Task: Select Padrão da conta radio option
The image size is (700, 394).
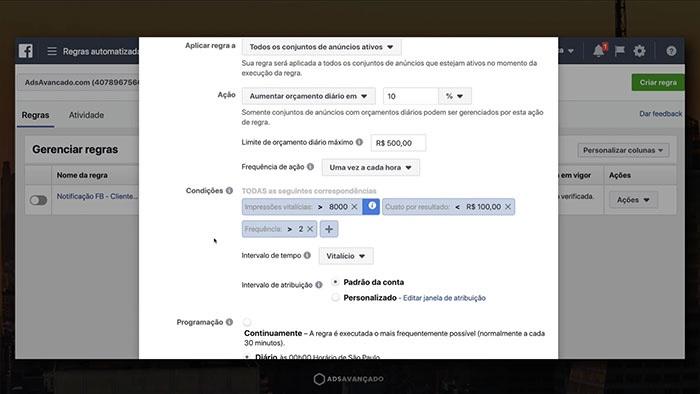Action: click(335, 282)
